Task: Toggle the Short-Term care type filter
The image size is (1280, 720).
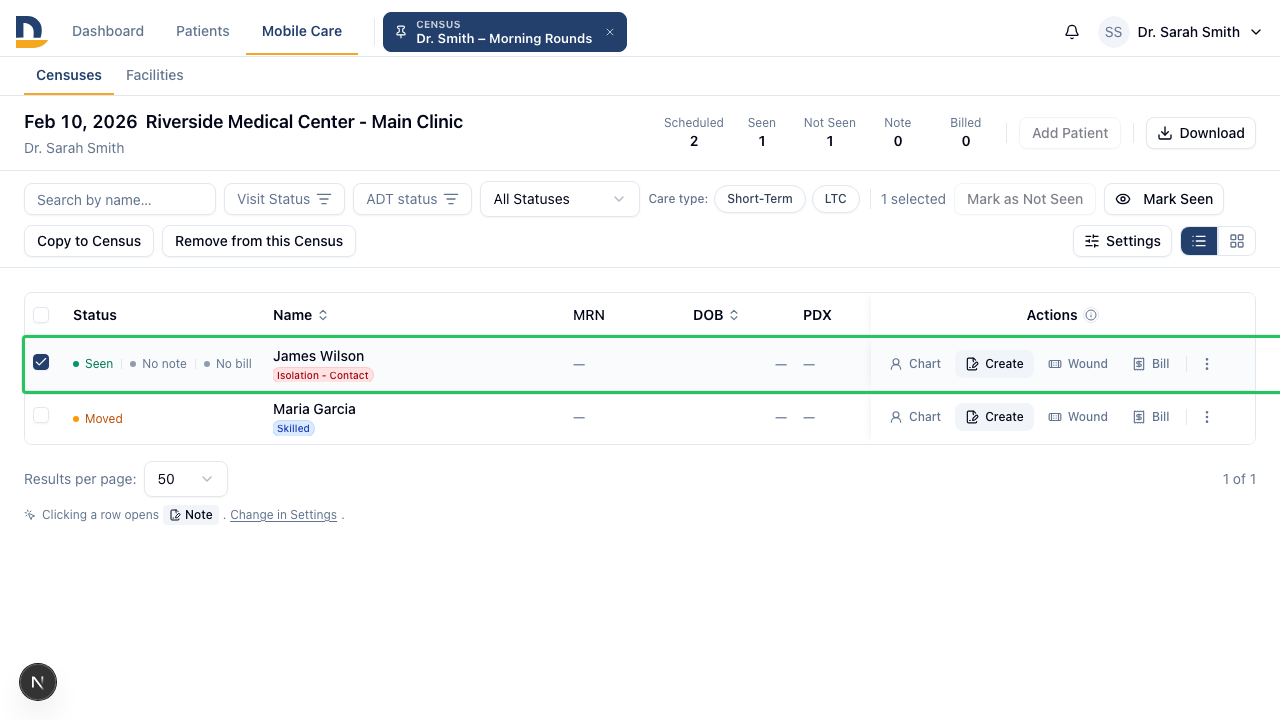Action: coord(760,199)
